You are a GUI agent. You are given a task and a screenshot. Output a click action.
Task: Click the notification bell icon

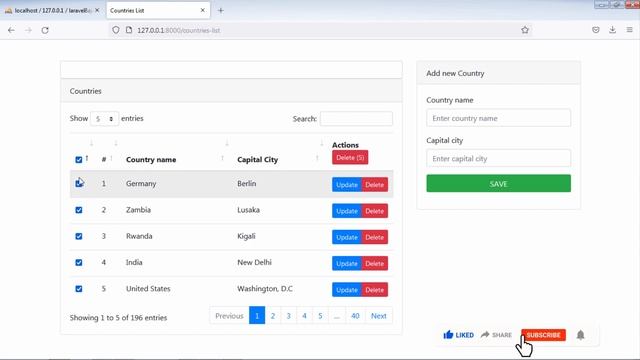click(x=580, y=335)
